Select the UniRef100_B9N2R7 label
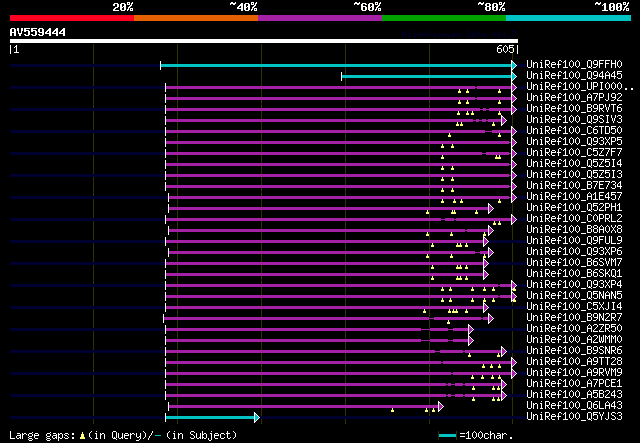This screenshot has width=640, height=443. pyautogui.click(x=574, y=318)
